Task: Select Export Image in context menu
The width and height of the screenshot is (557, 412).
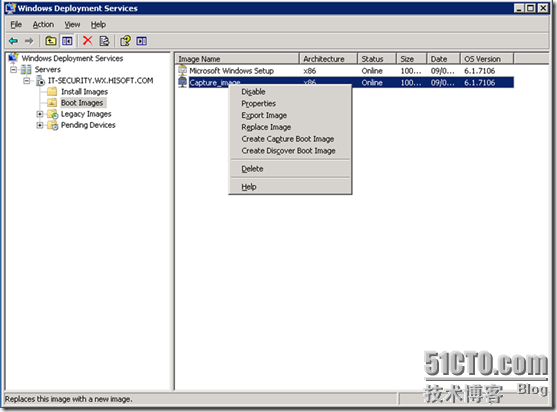Action: (x=290, y=115)
